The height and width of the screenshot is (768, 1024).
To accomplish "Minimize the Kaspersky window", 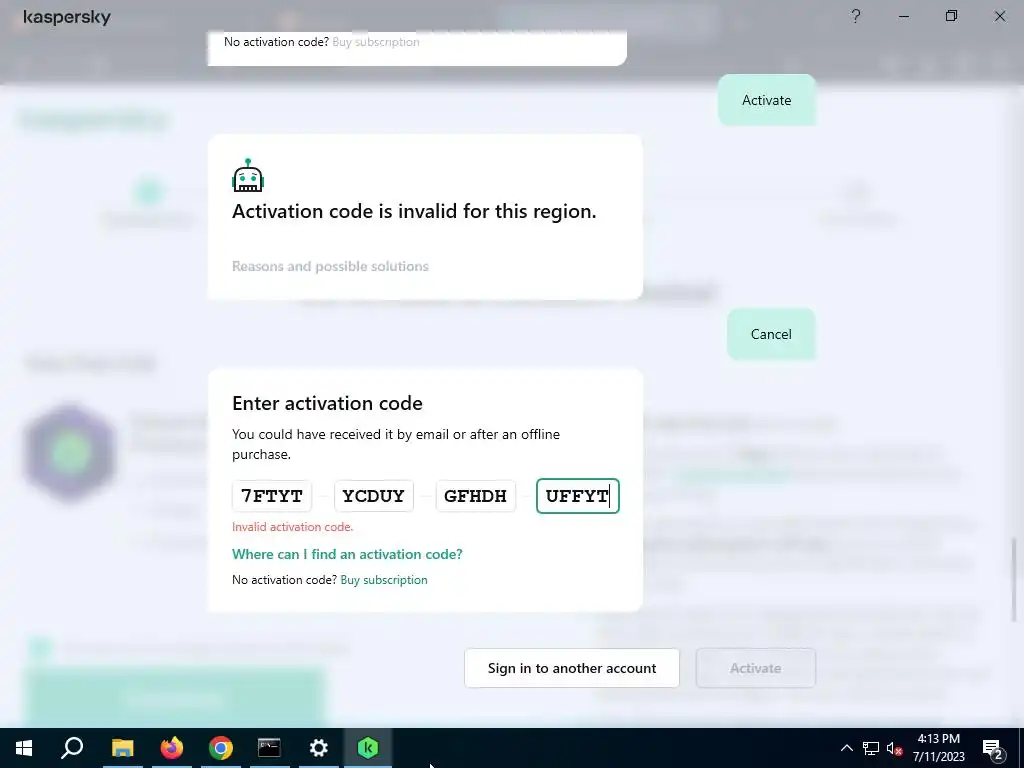I will (904, 16).
